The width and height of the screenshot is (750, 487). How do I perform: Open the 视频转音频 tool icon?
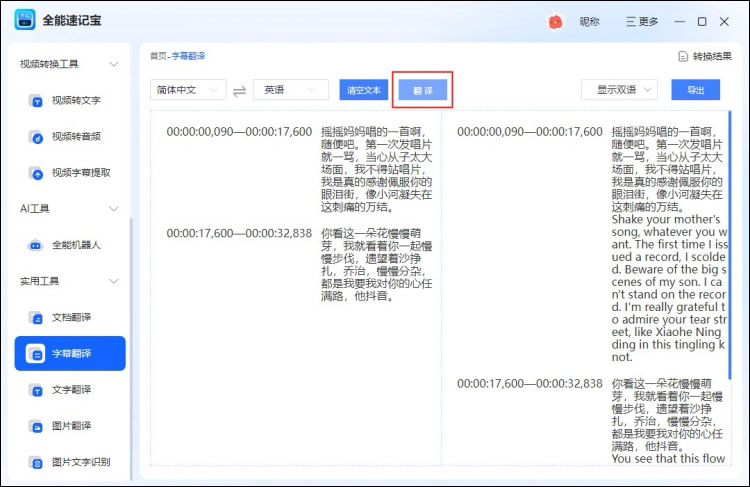point(36,136)
